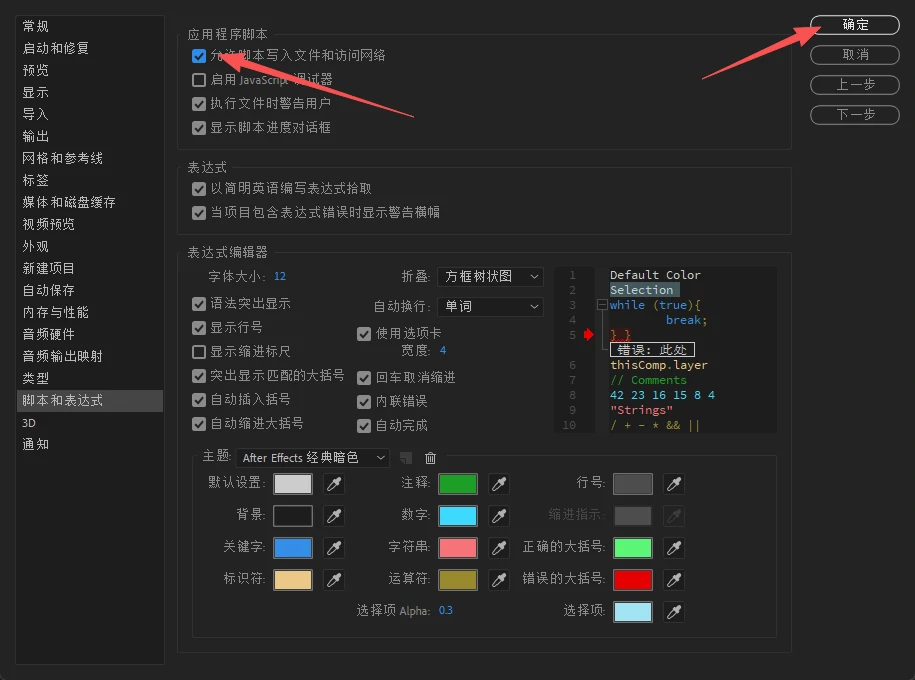Open the 主题 theme dropdown

click(310, 457)
